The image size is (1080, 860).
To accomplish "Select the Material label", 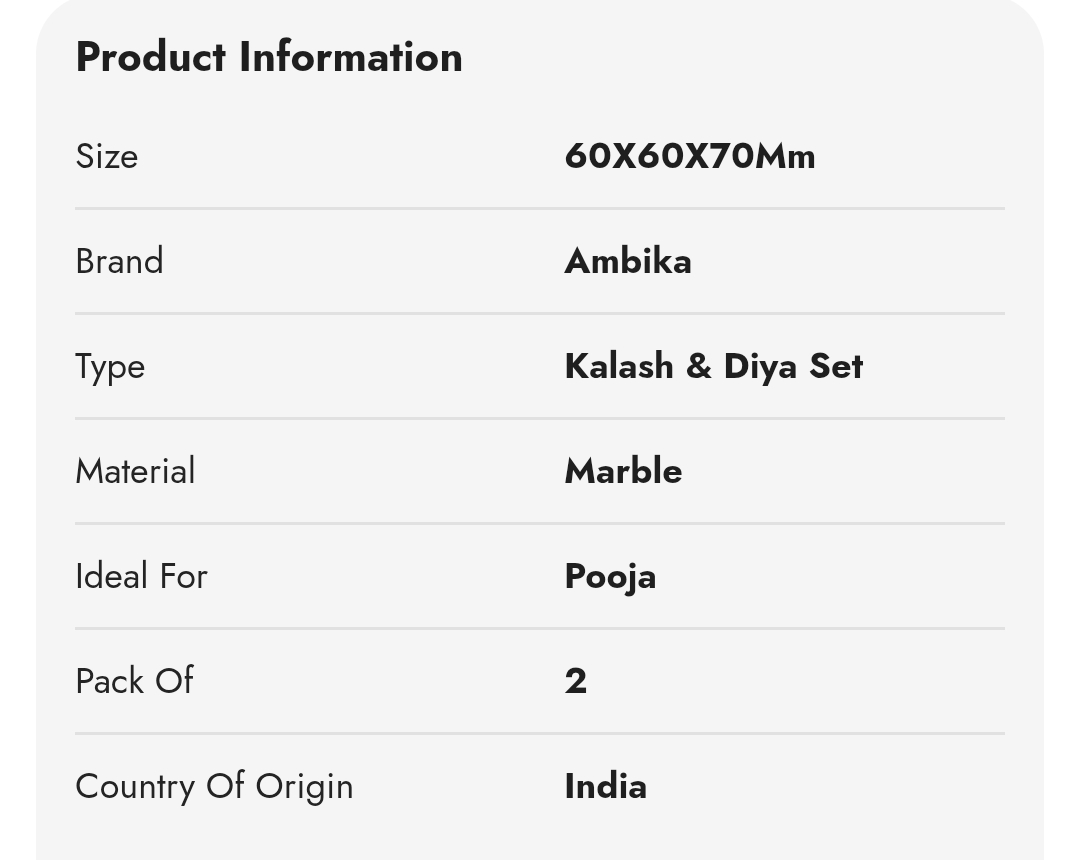I will coord(136,472).
